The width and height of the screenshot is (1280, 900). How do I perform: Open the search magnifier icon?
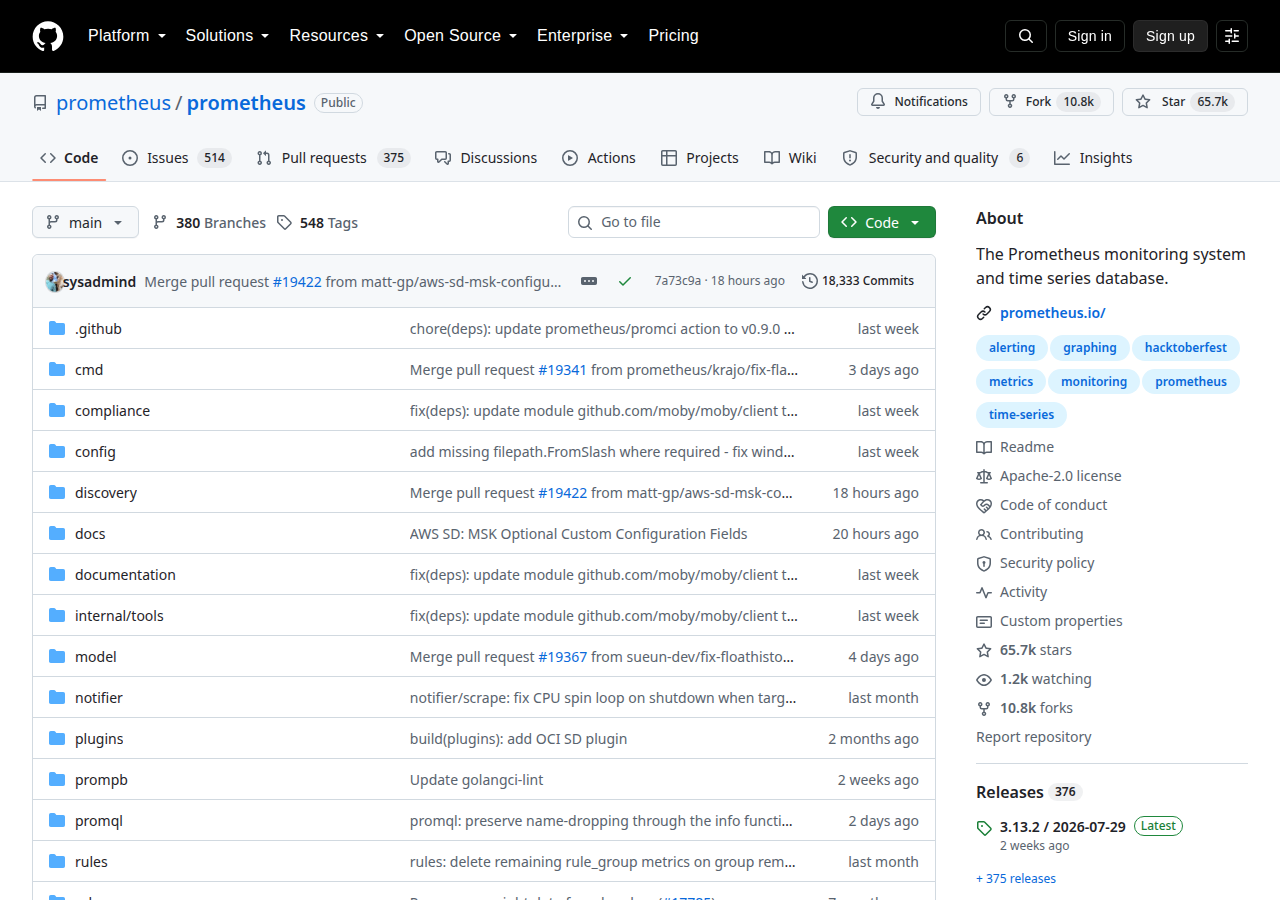pos(1026,36)
